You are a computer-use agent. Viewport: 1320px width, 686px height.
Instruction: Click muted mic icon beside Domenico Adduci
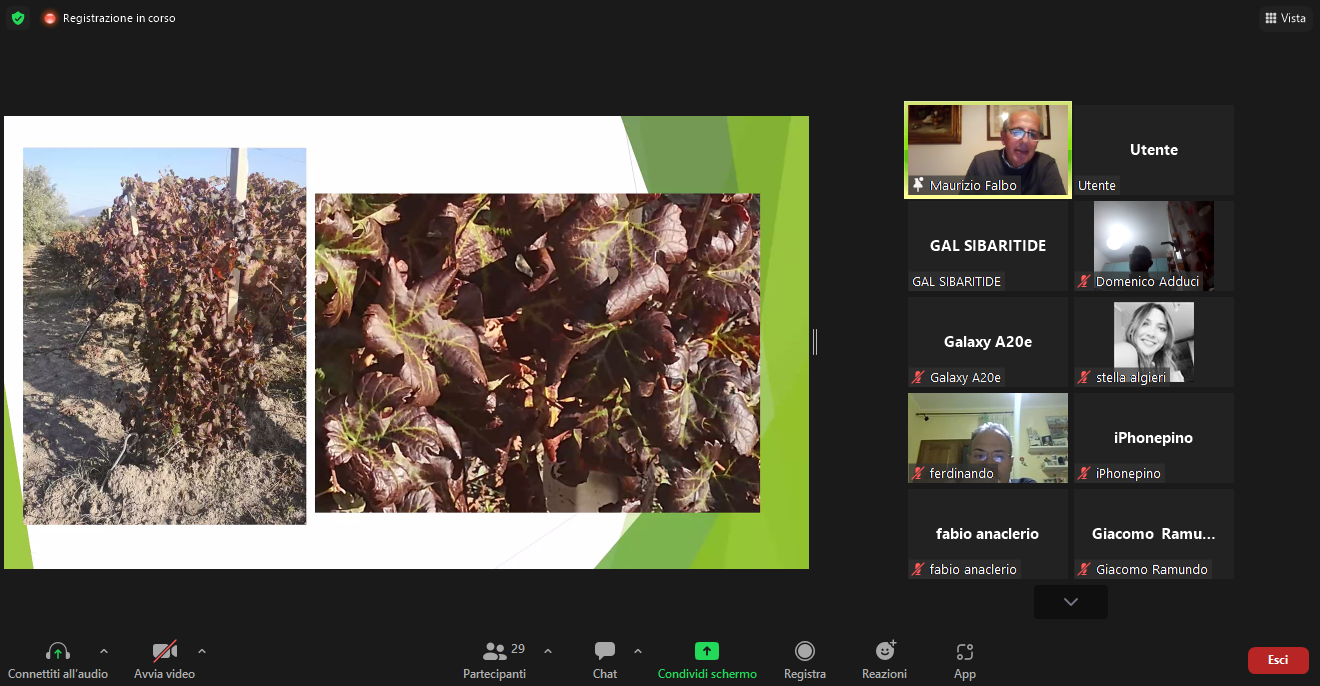point(1084,281)
